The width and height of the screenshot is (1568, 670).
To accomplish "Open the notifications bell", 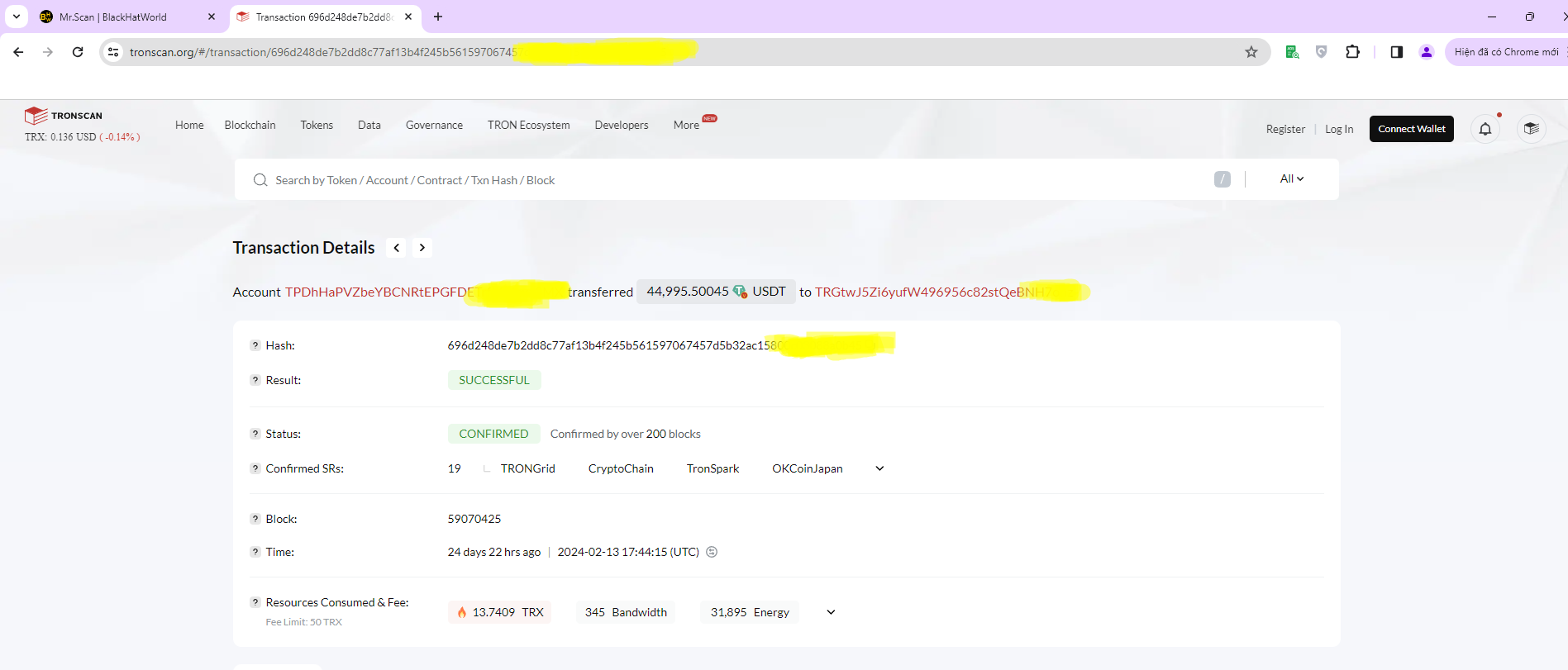I will [1485, 129].
